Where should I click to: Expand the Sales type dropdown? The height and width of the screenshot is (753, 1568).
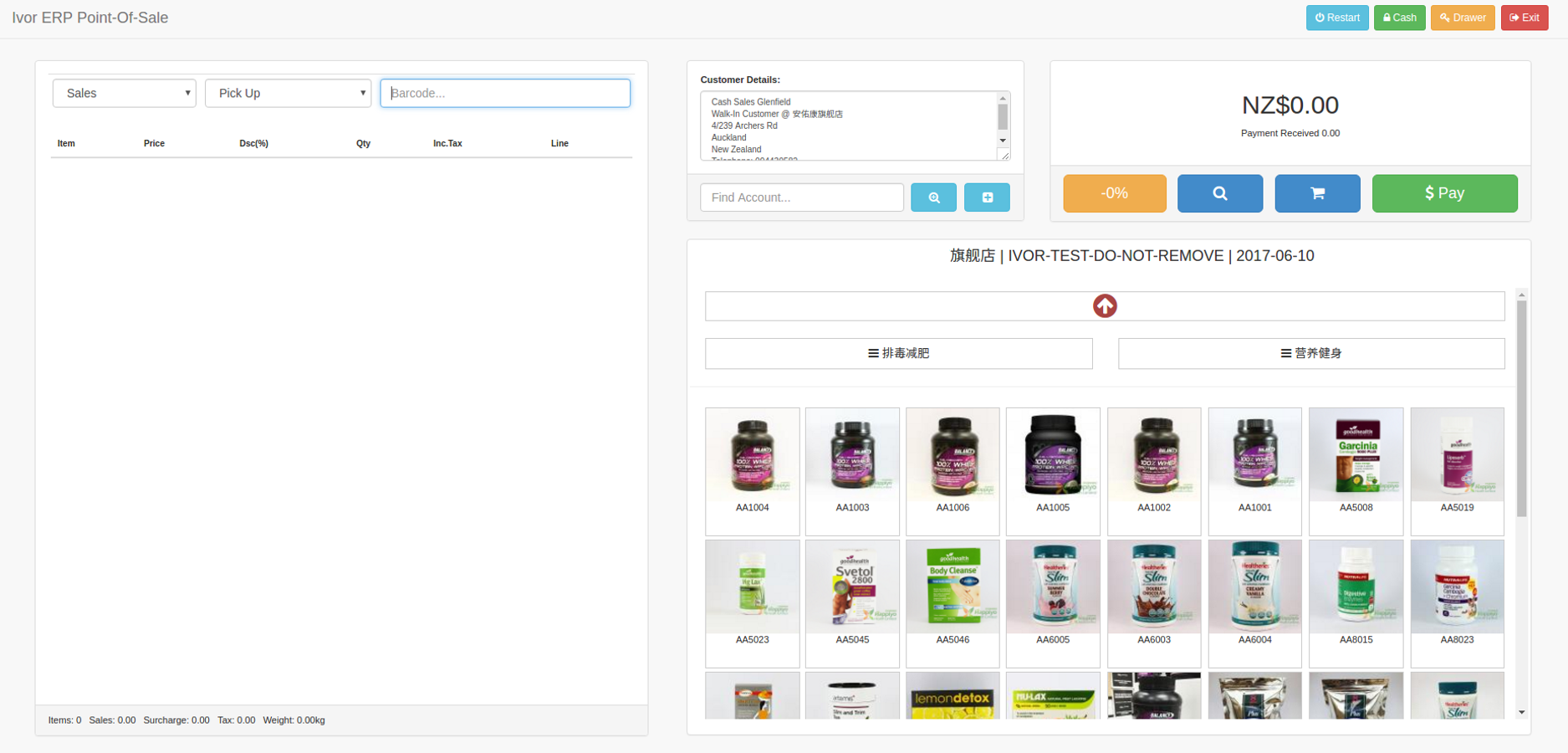coord(125,93)
